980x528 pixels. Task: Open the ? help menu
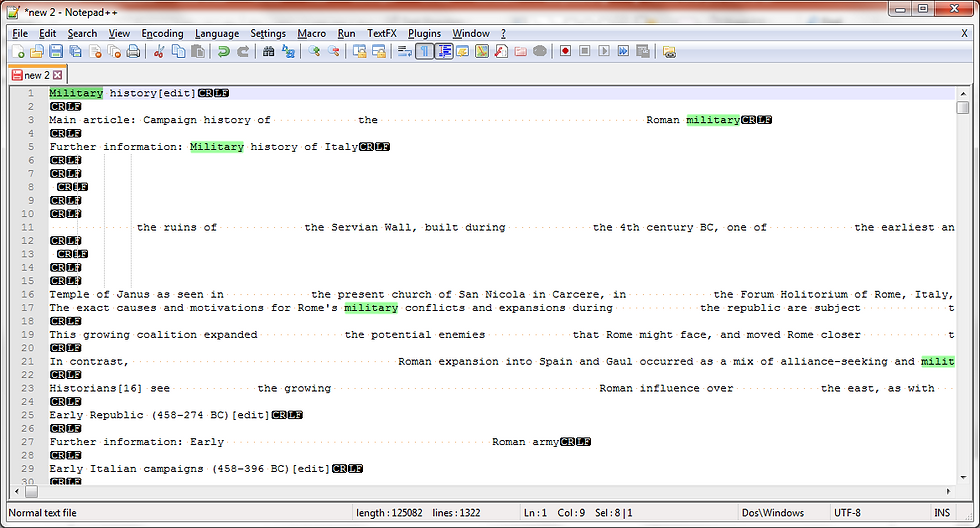(x=503, y=34)
